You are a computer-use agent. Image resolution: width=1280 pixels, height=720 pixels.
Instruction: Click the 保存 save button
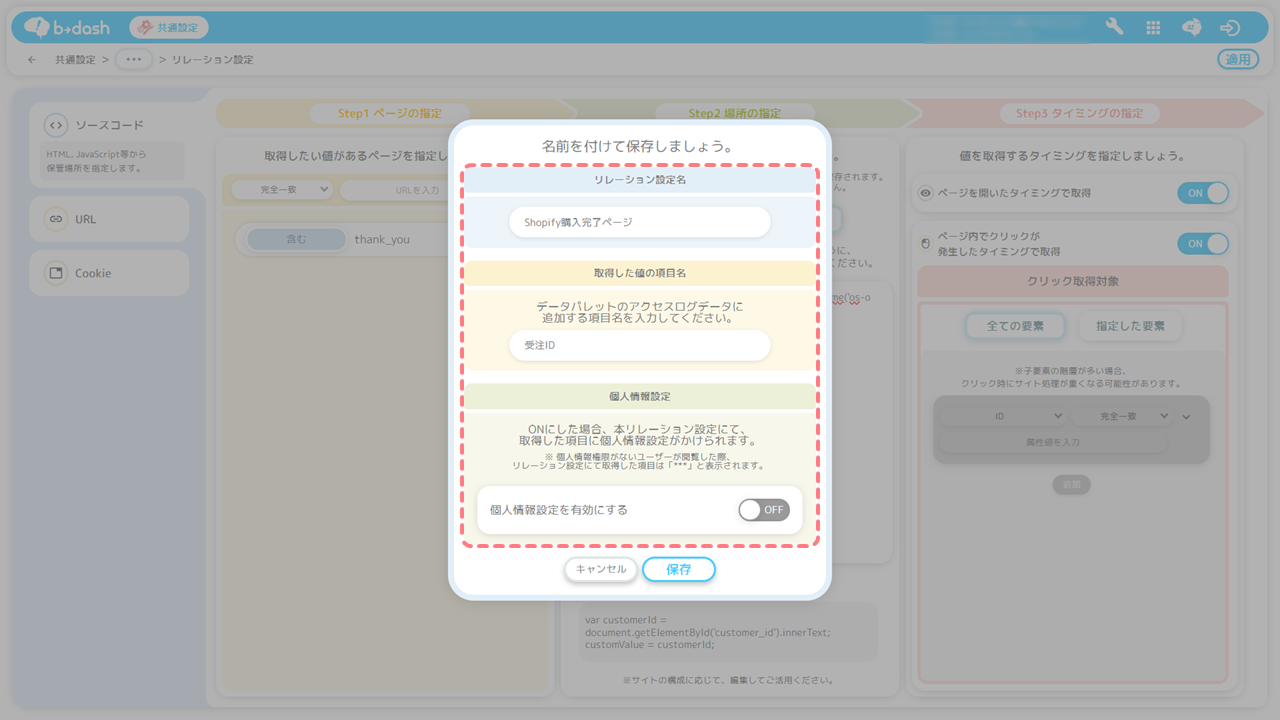click(x=678, y=569)
